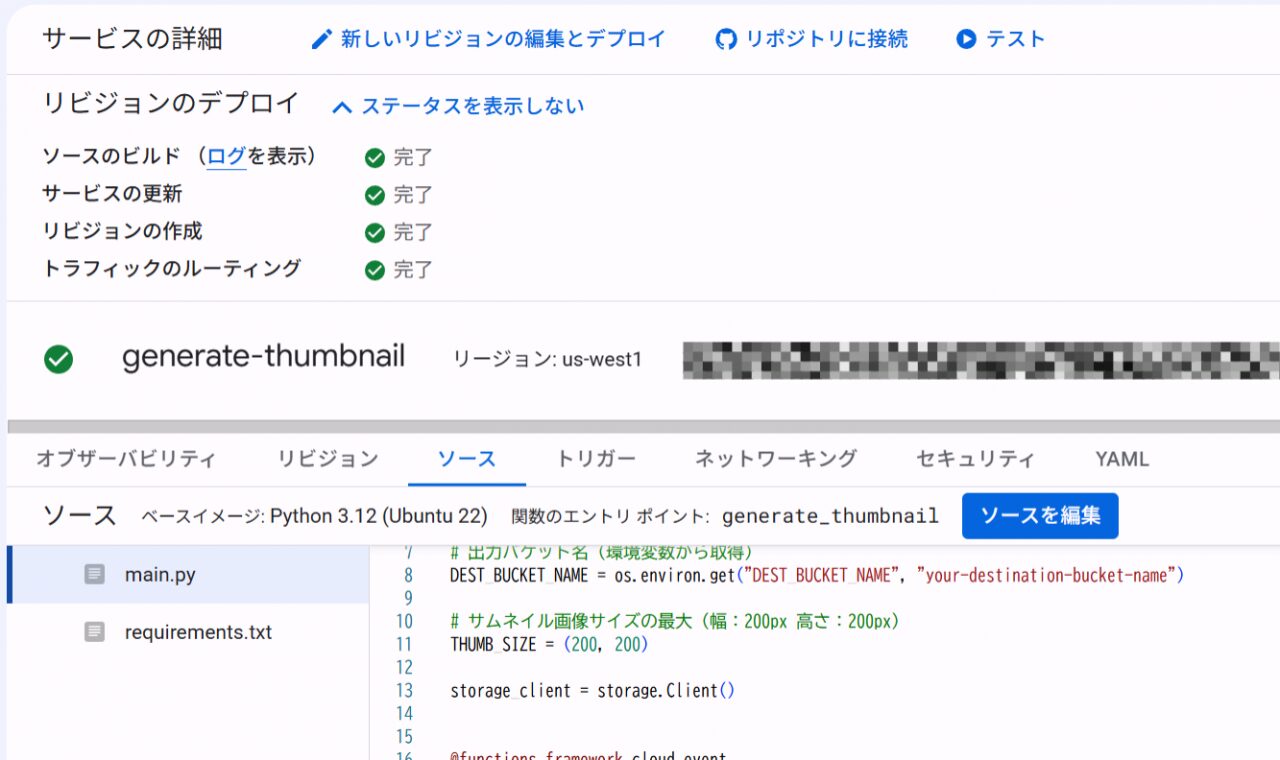Click the リージョン: us-west1 label

click(547, 359)
